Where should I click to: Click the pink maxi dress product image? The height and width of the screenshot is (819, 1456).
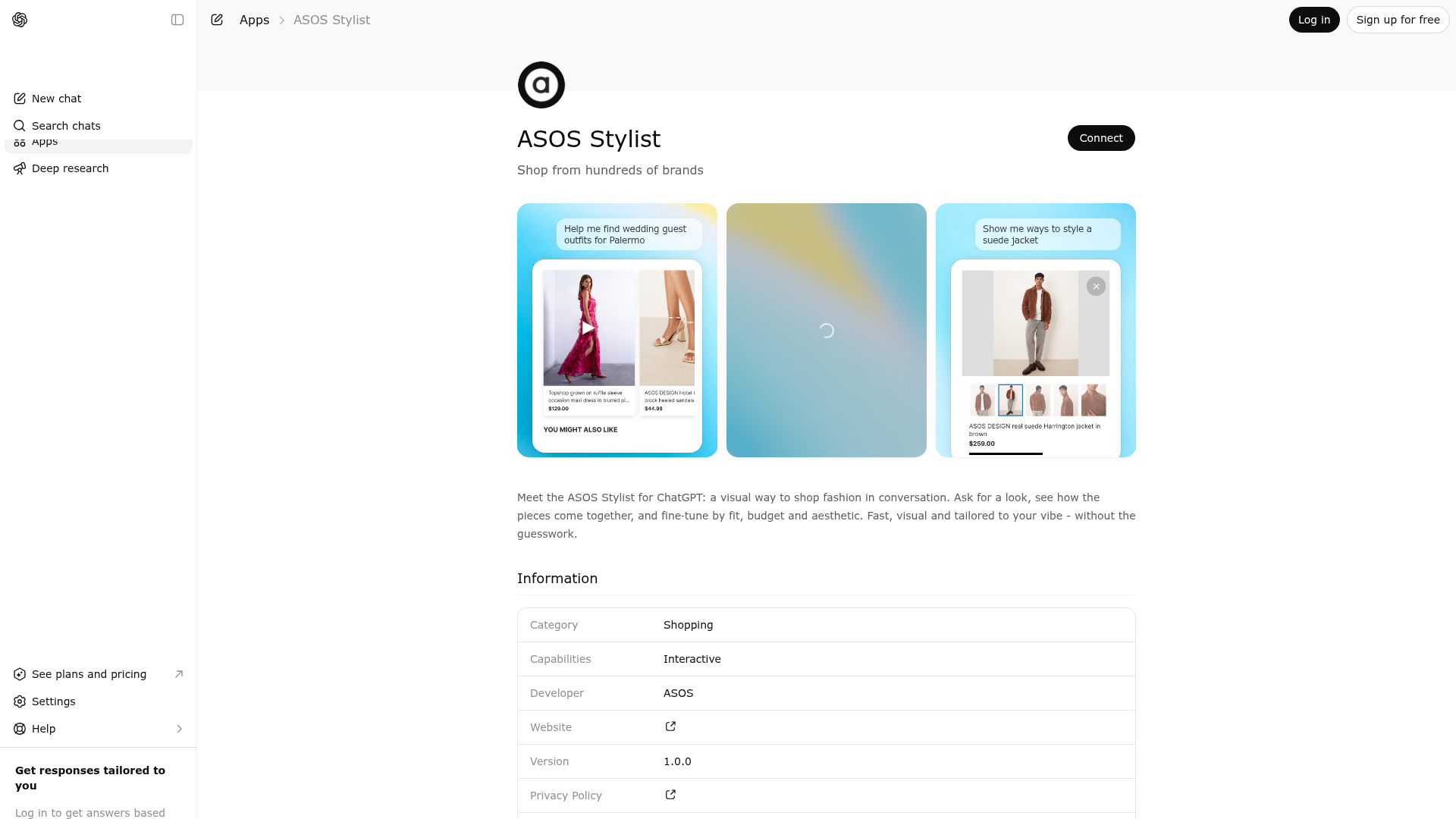pos(589,328)
